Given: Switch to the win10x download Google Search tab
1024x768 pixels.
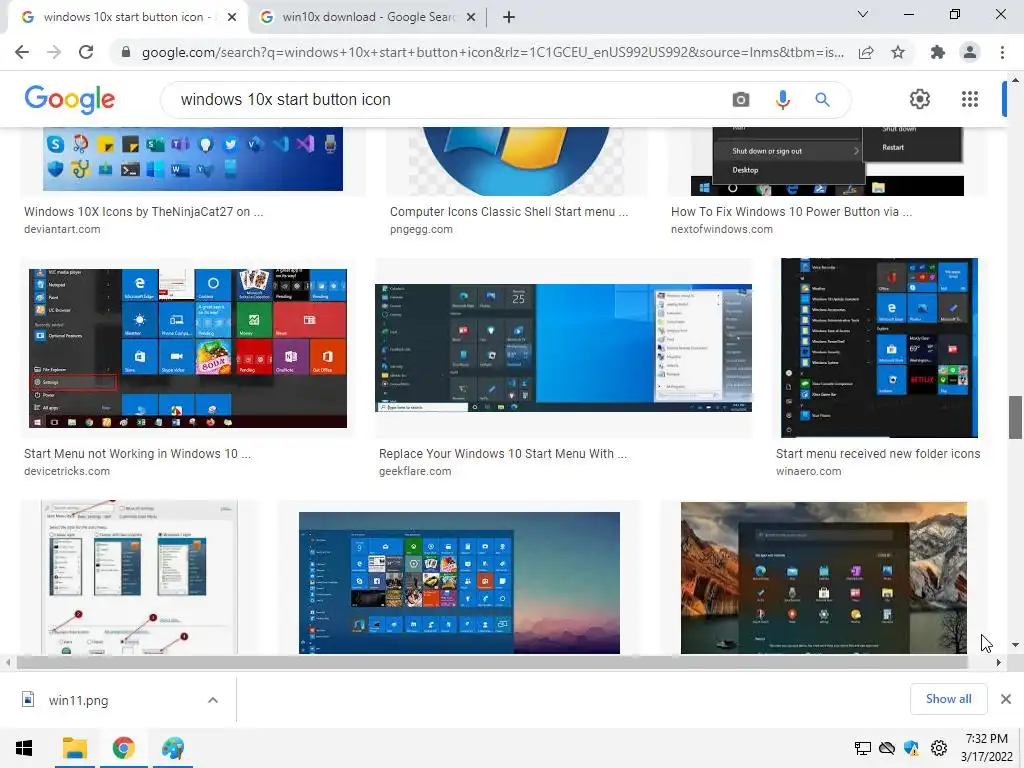Looking at the screenshot, I should 368,18.
